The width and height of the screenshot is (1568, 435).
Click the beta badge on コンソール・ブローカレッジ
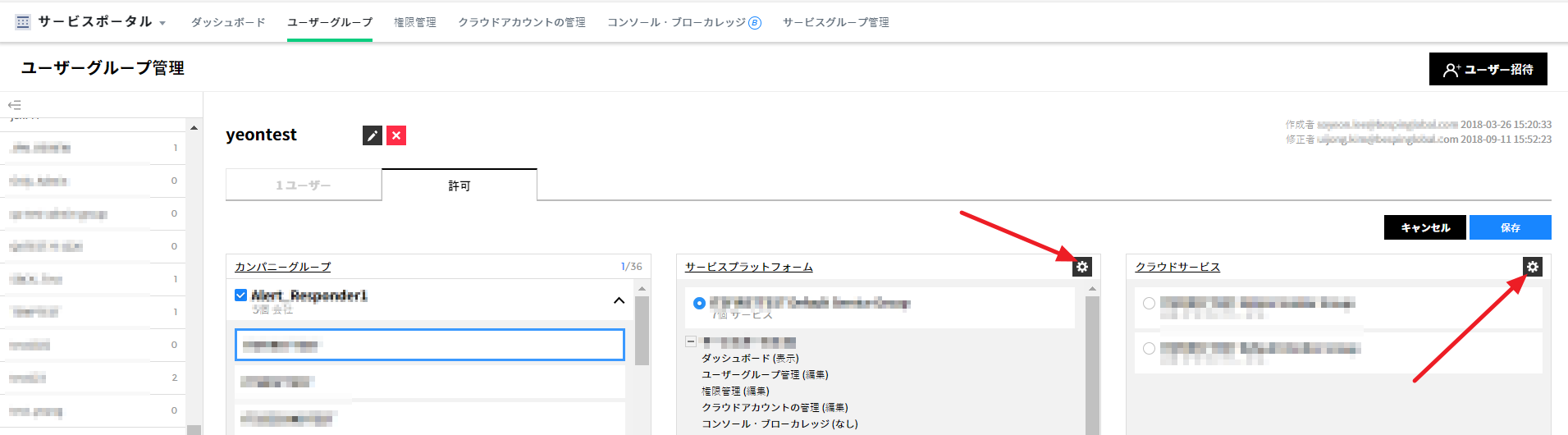755,23
